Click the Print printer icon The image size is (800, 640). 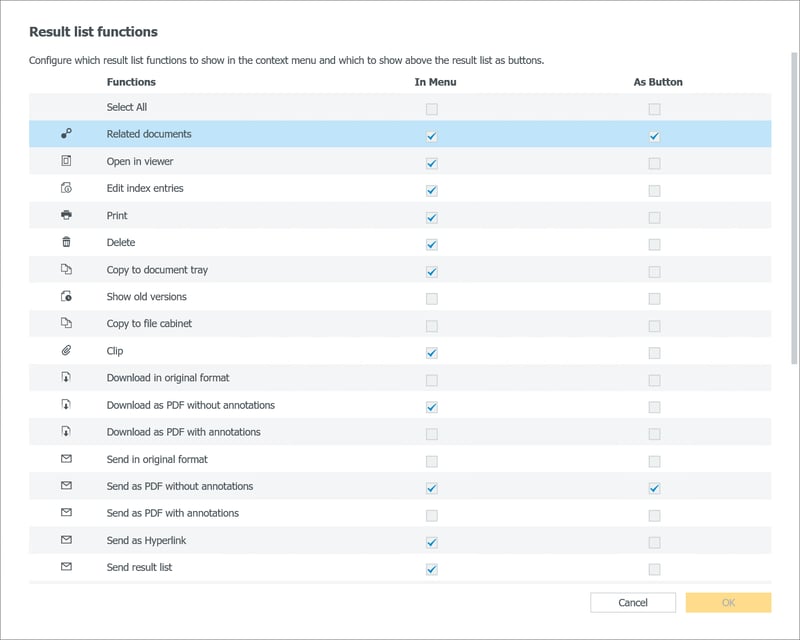point(66,215)
